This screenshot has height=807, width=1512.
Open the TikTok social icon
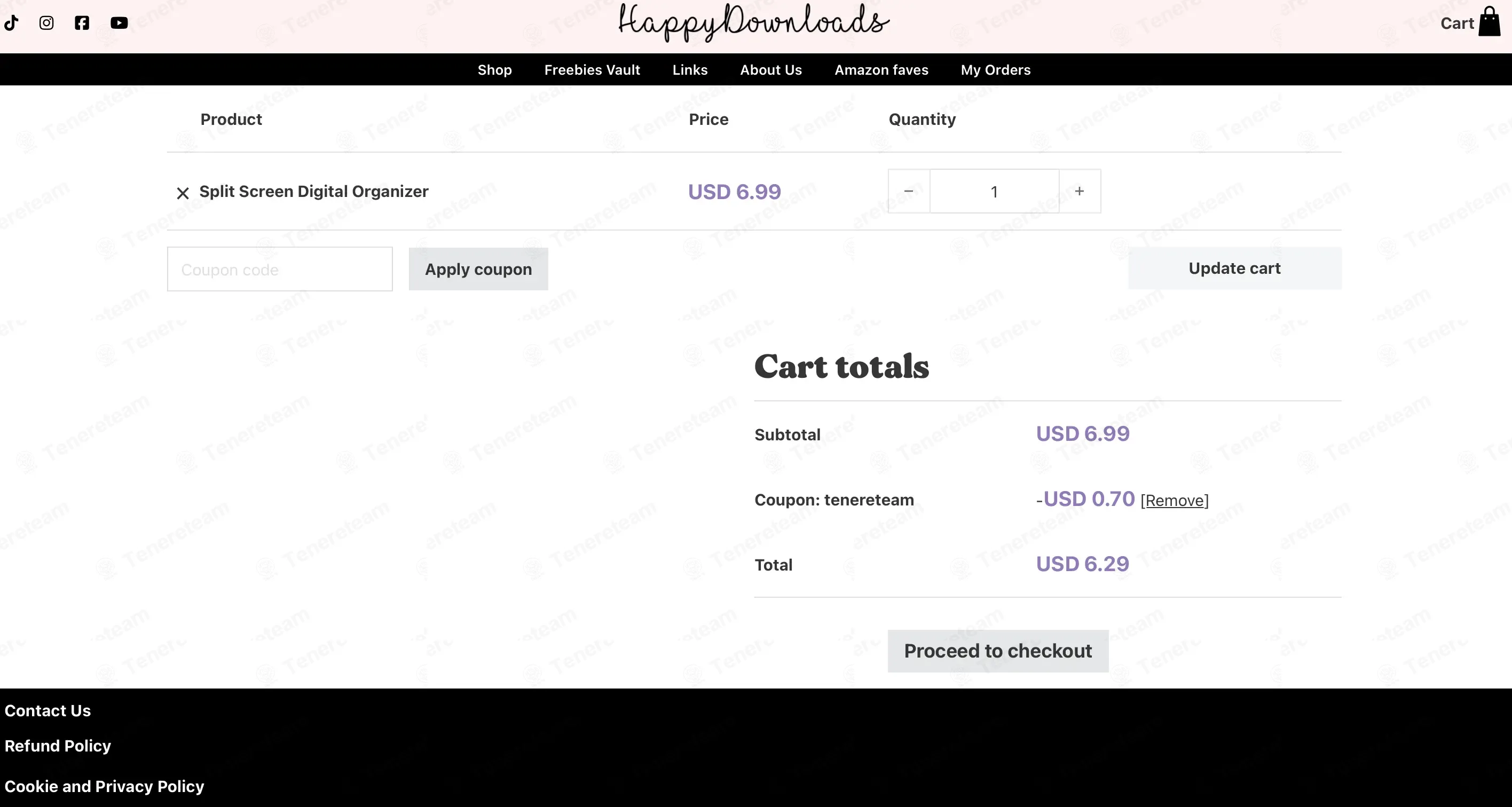coord(12,23)
